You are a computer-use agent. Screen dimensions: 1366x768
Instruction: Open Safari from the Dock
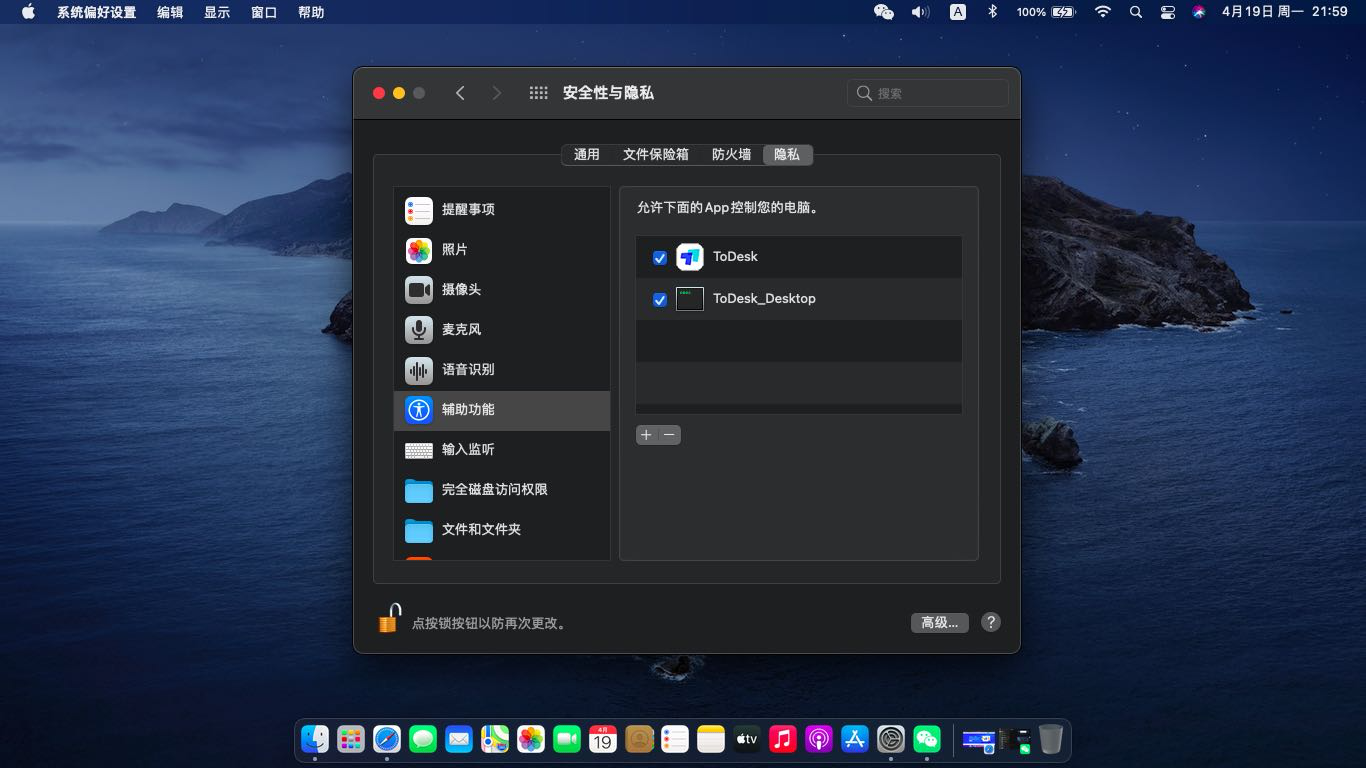tap(387, 739)
